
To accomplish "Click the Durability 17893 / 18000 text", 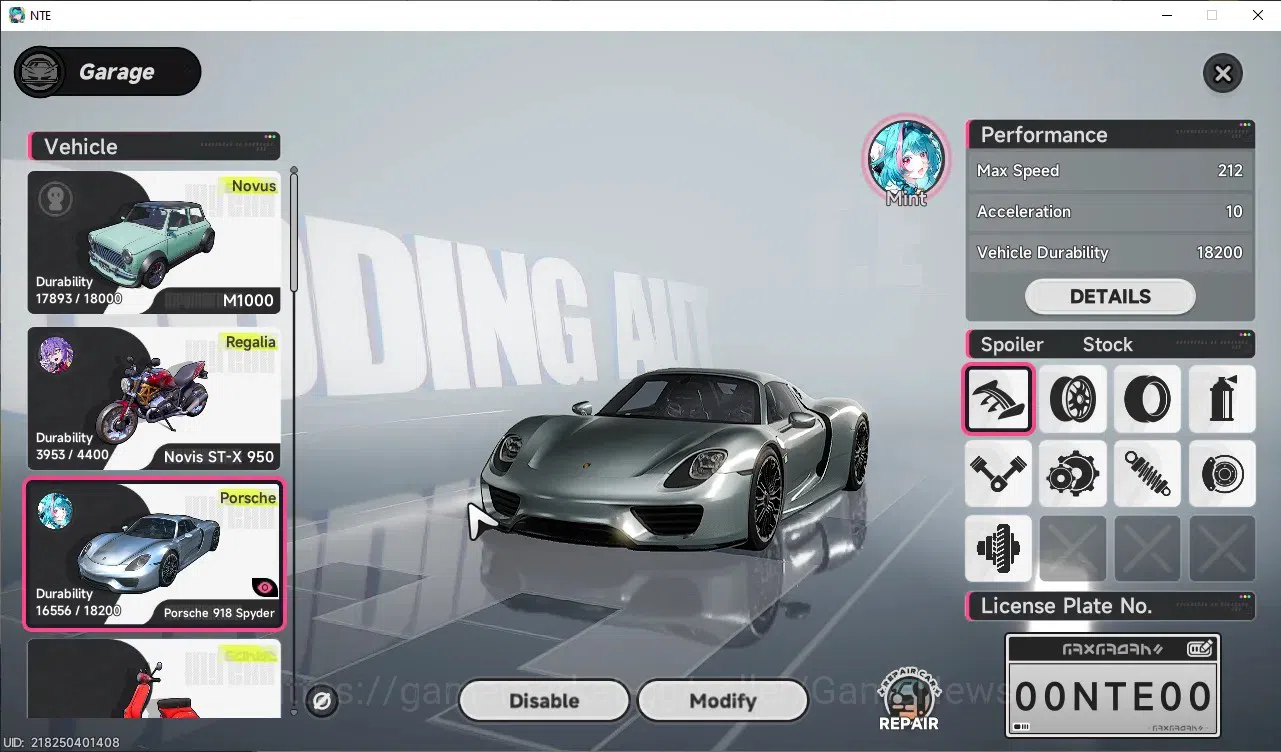I will (78, 290).
